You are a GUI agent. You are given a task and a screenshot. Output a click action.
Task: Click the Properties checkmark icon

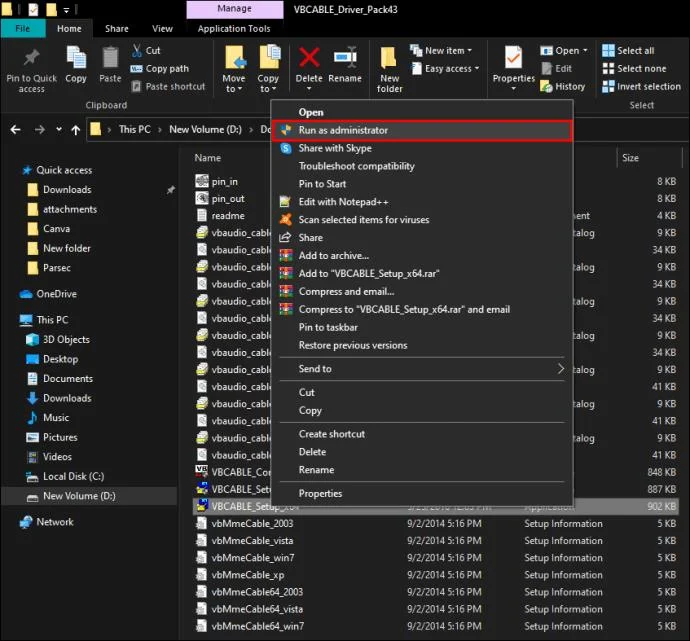(513, 58)
